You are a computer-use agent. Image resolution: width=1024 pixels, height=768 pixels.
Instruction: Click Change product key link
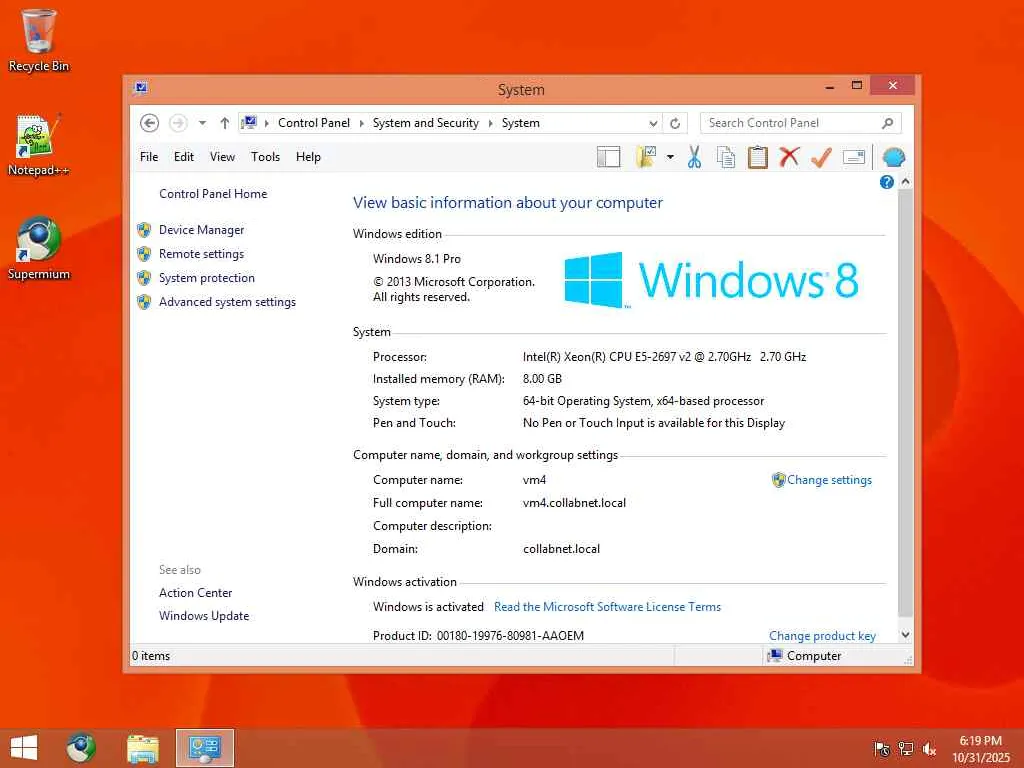point(822,635)
